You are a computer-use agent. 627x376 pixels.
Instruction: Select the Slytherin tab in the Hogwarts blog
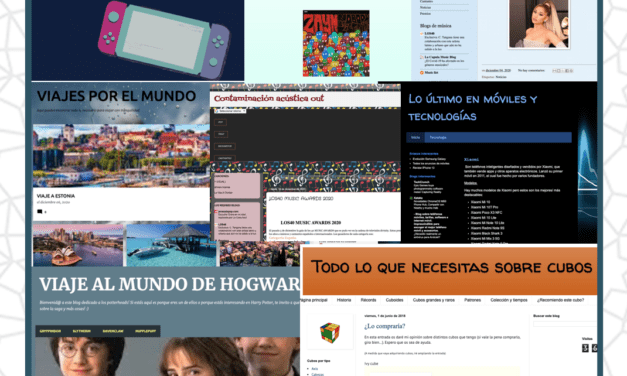point(82,331)
